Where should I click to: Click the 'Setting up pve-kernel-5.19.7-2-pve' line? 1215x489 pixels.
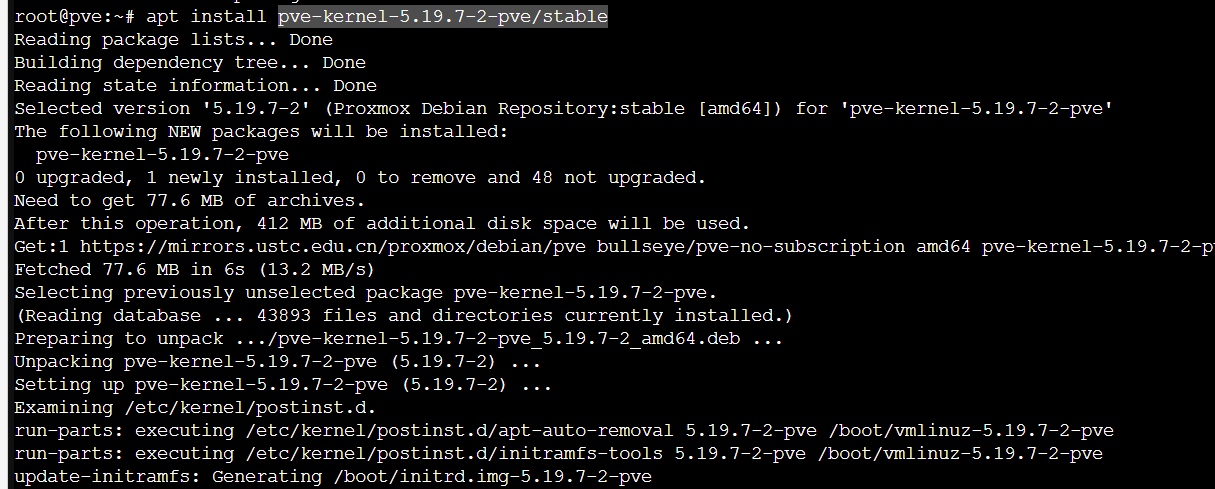tap(282, 384)
